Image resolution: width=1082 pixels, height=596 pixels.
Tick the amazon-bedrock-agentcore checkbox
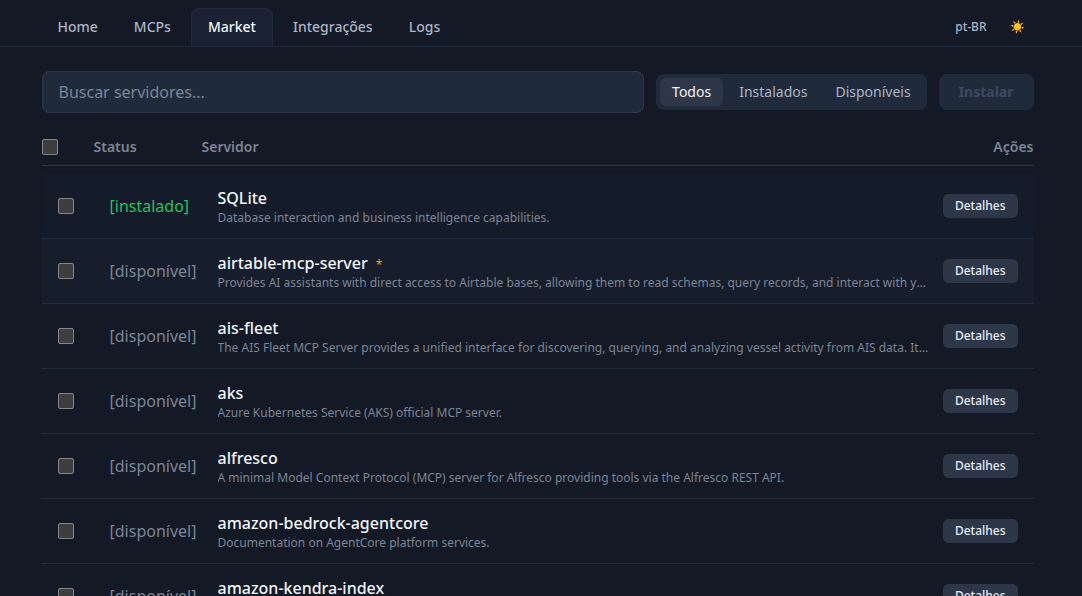pos(66,530)
